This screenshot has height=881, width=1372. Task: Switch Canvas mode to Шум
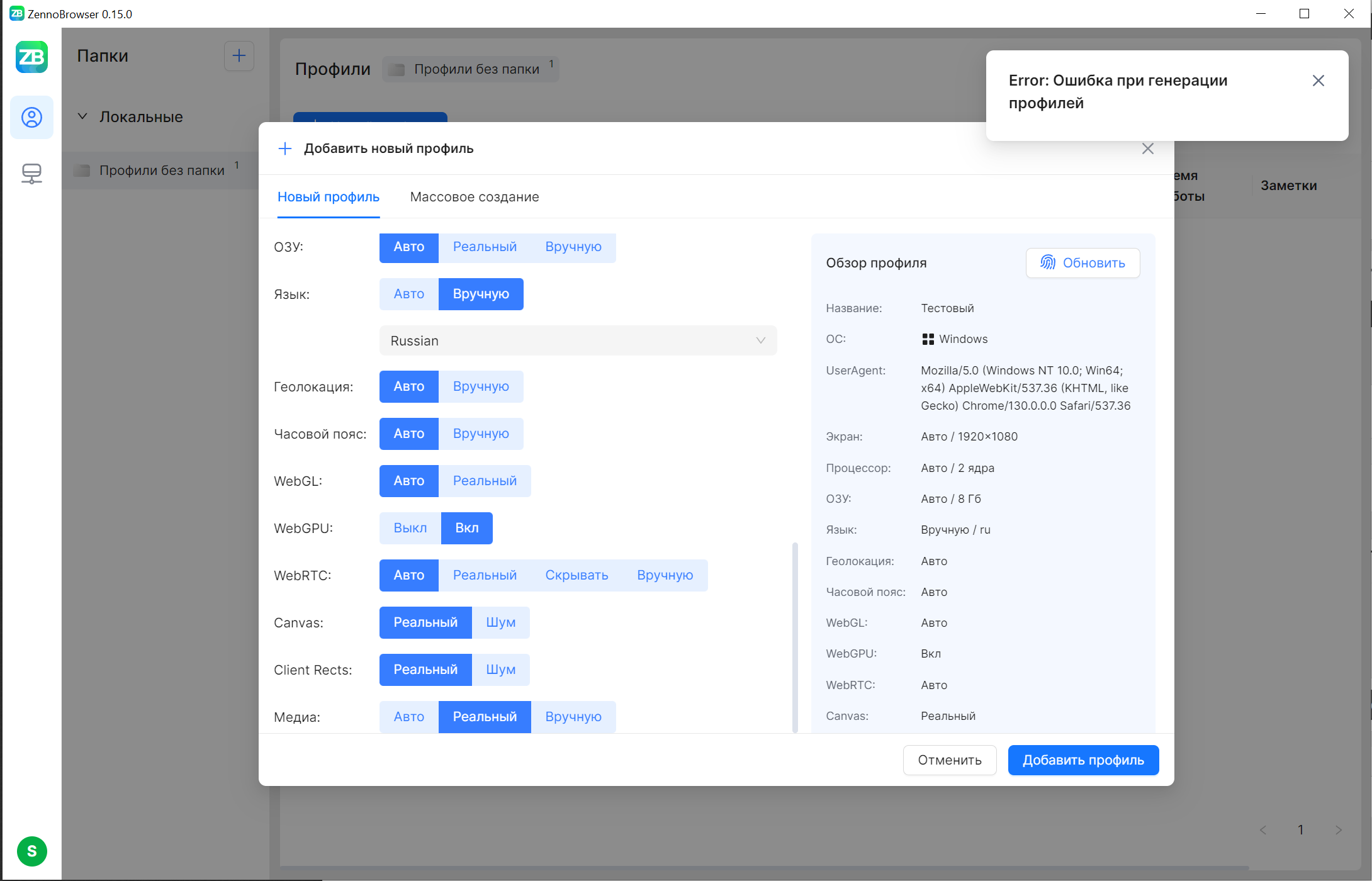(500, 622)
